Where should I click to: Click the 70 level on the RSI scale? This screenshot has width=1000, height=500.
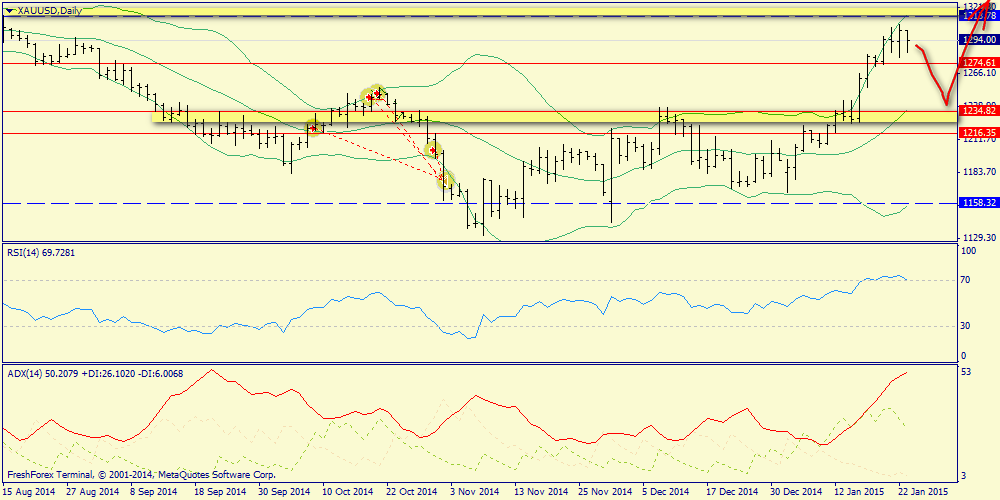[966, 280]
